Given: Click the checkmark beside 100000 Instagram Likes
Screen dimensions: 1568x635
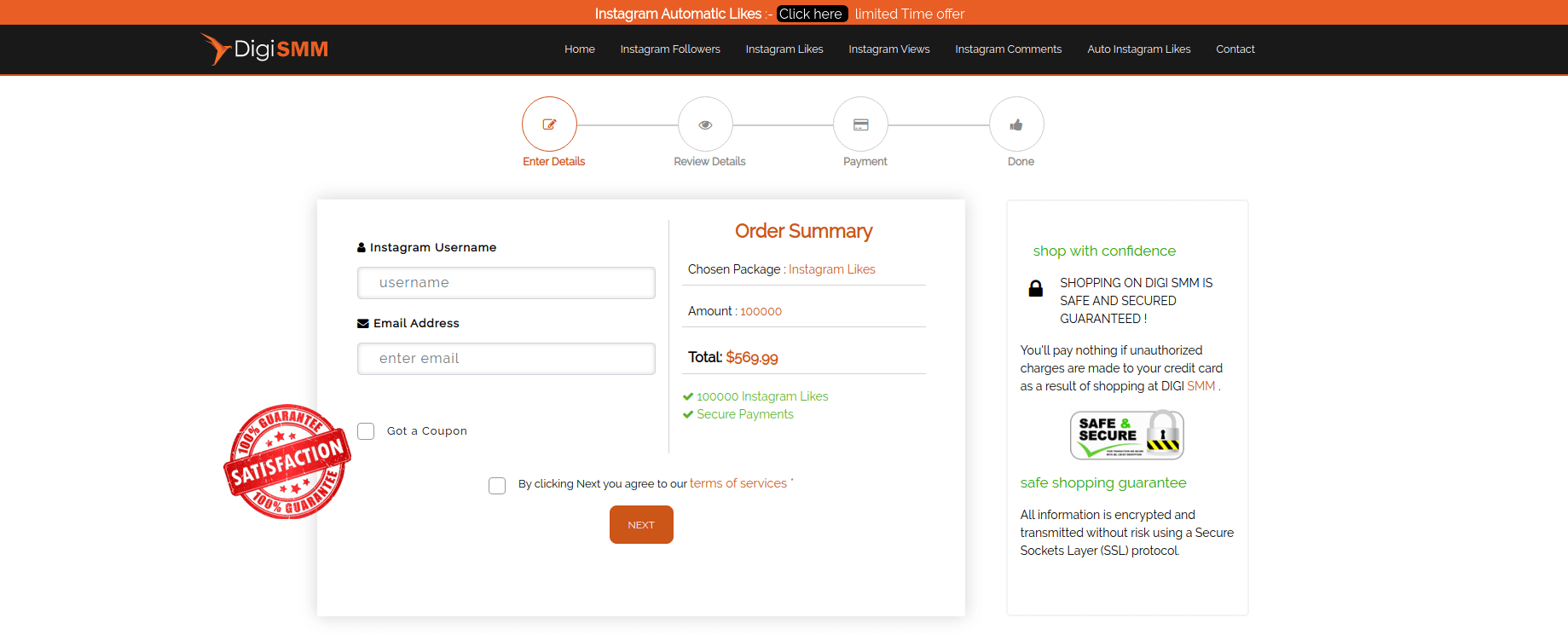Looking at the screenshot, I should 688,396.
